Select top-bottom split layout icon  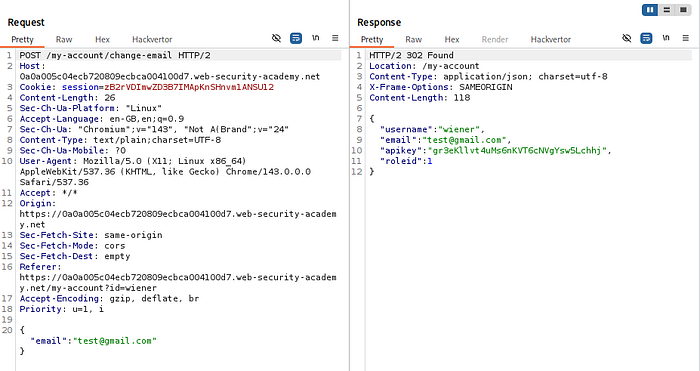667,10
